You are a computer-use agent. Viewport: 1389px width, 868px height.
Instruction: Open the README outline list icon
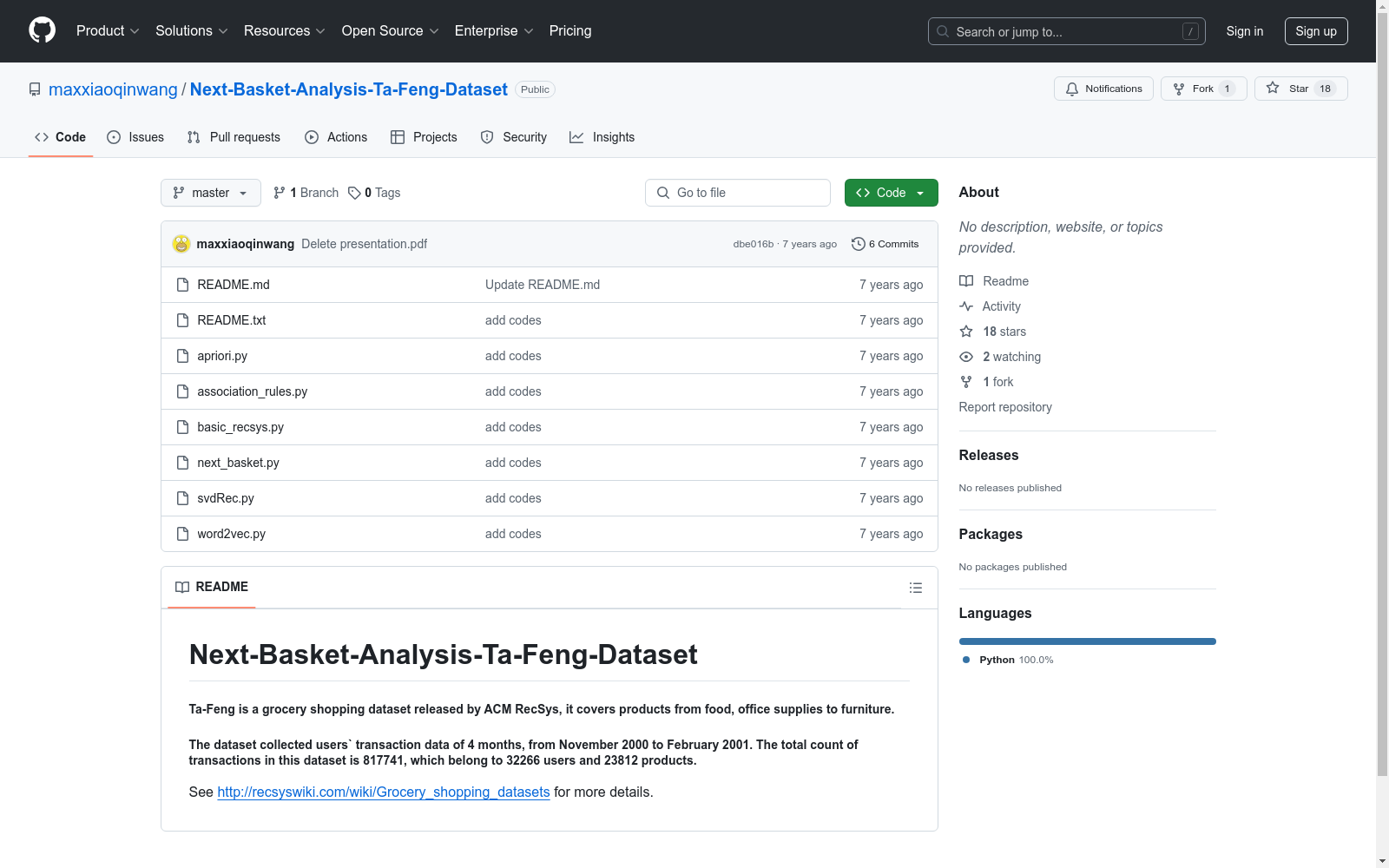(x=916, y=588)
